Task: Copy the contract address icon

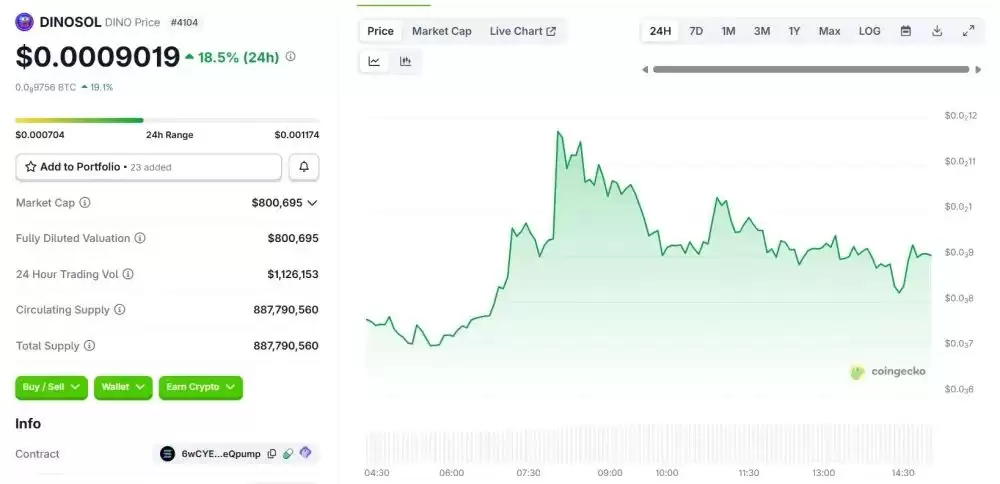Action: click(272, 454)
